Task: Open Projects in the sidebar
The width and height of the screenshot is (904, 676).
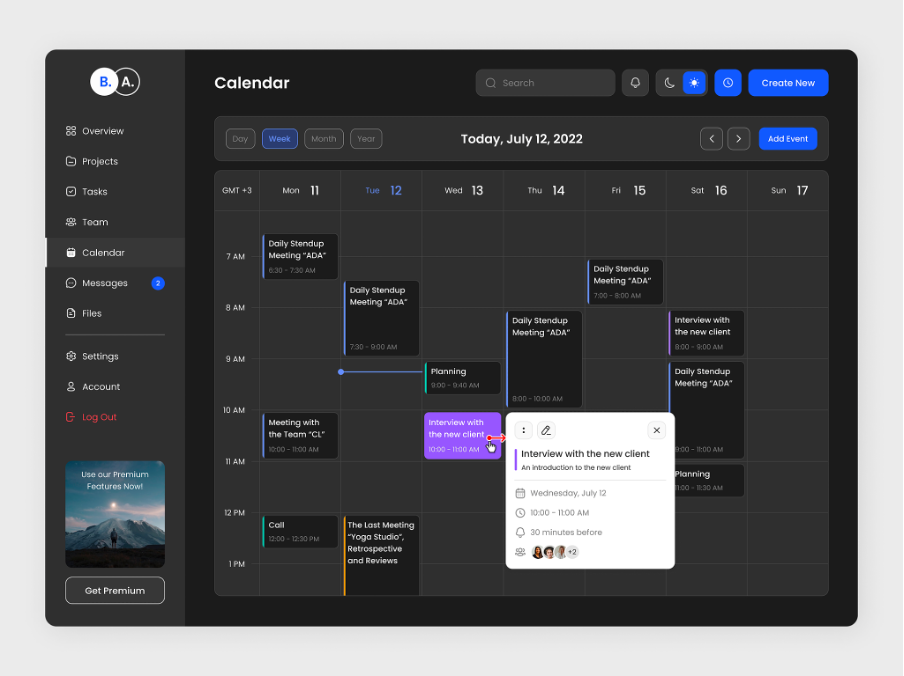Action: (115, 161)
